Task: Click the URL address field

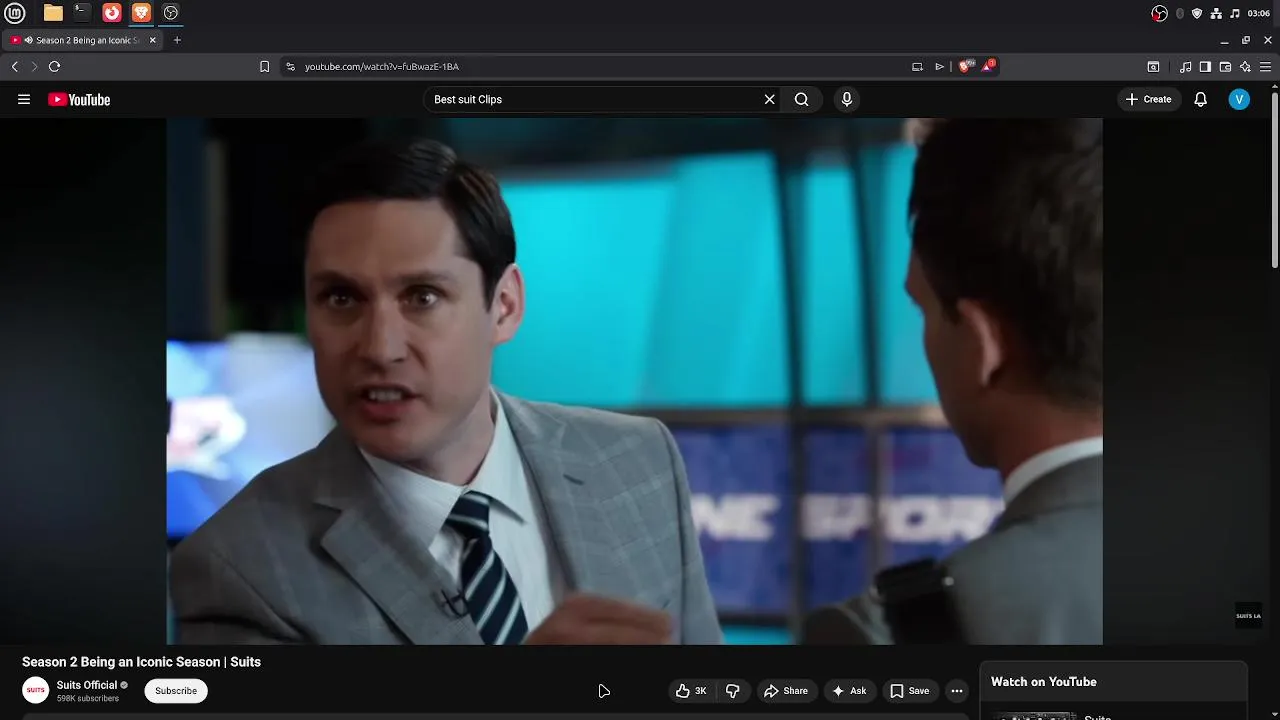Action: point(600,66)
